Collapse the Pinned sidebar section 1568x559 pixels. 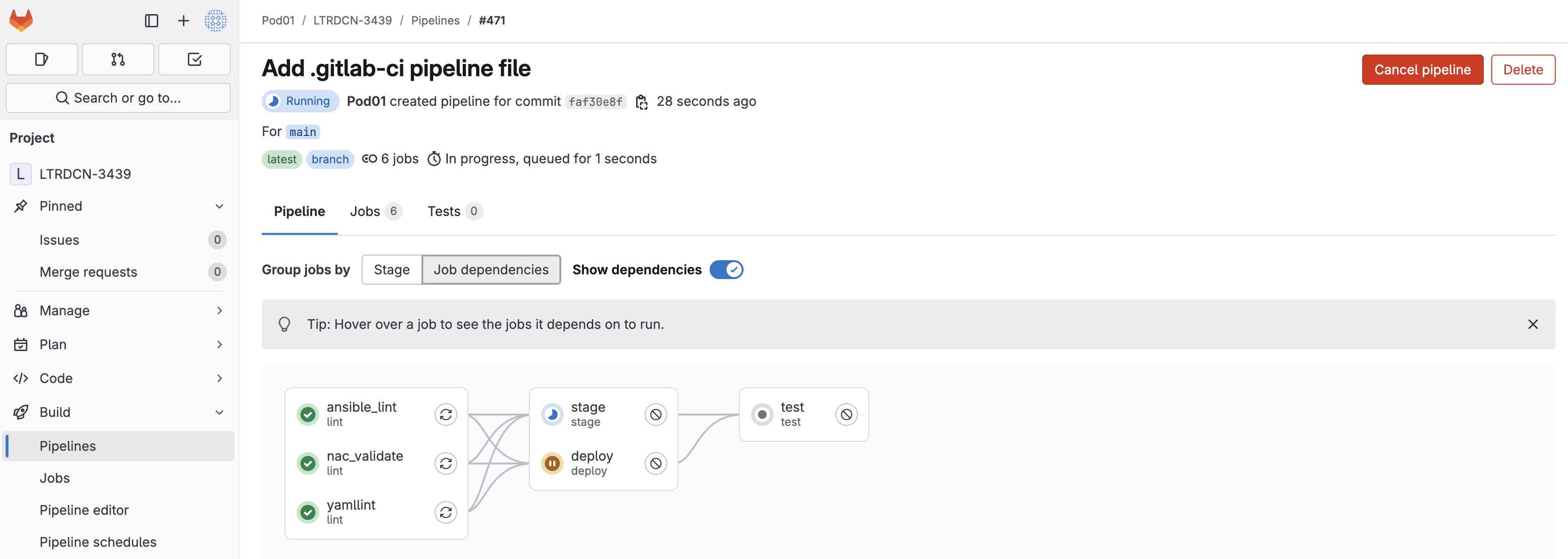pyautogui.click(x=219, y=206)
